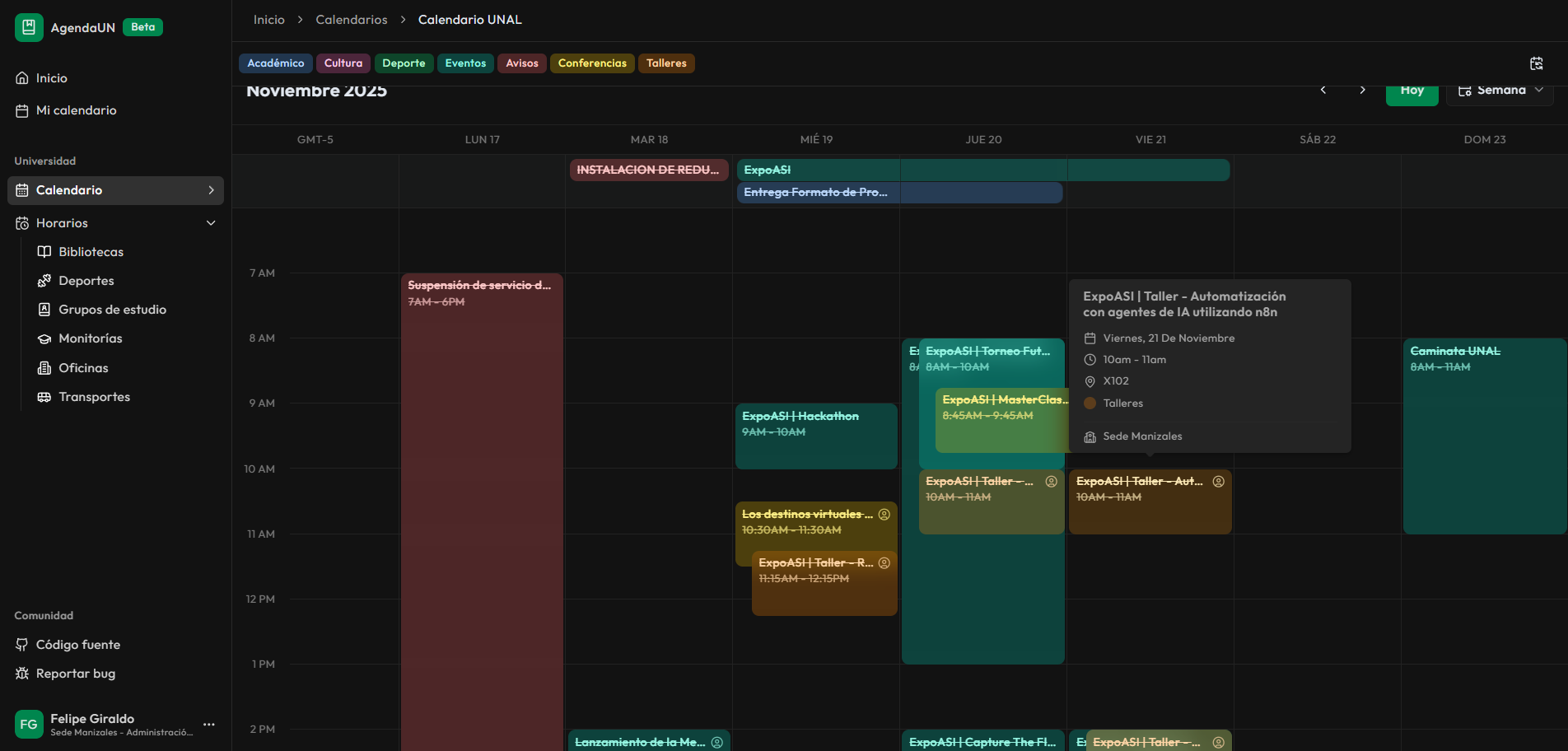This screenshot has width=1568, height=751.
Task: Open the Suspensión de servicio event
Action: 483,511
